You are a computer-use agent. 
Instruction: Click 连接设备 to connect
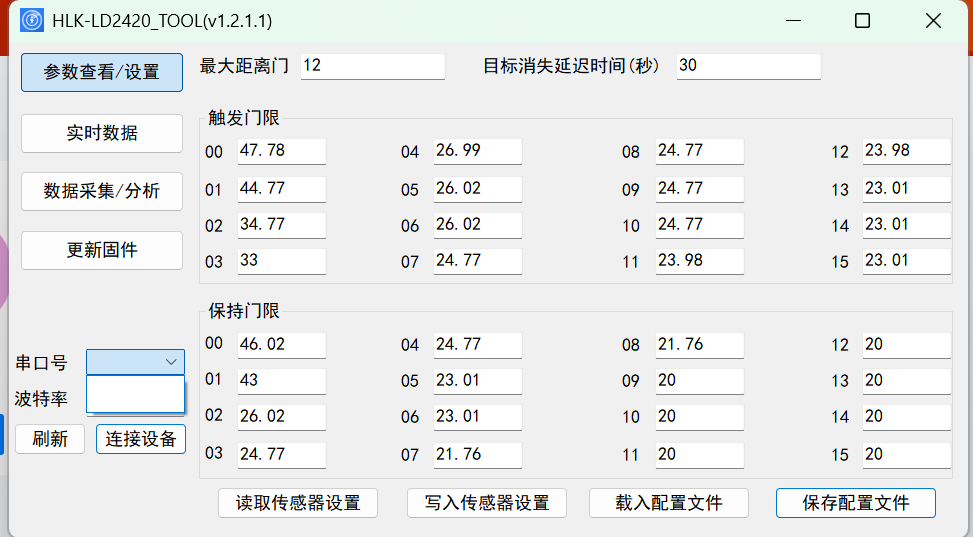tap(141, 439)
